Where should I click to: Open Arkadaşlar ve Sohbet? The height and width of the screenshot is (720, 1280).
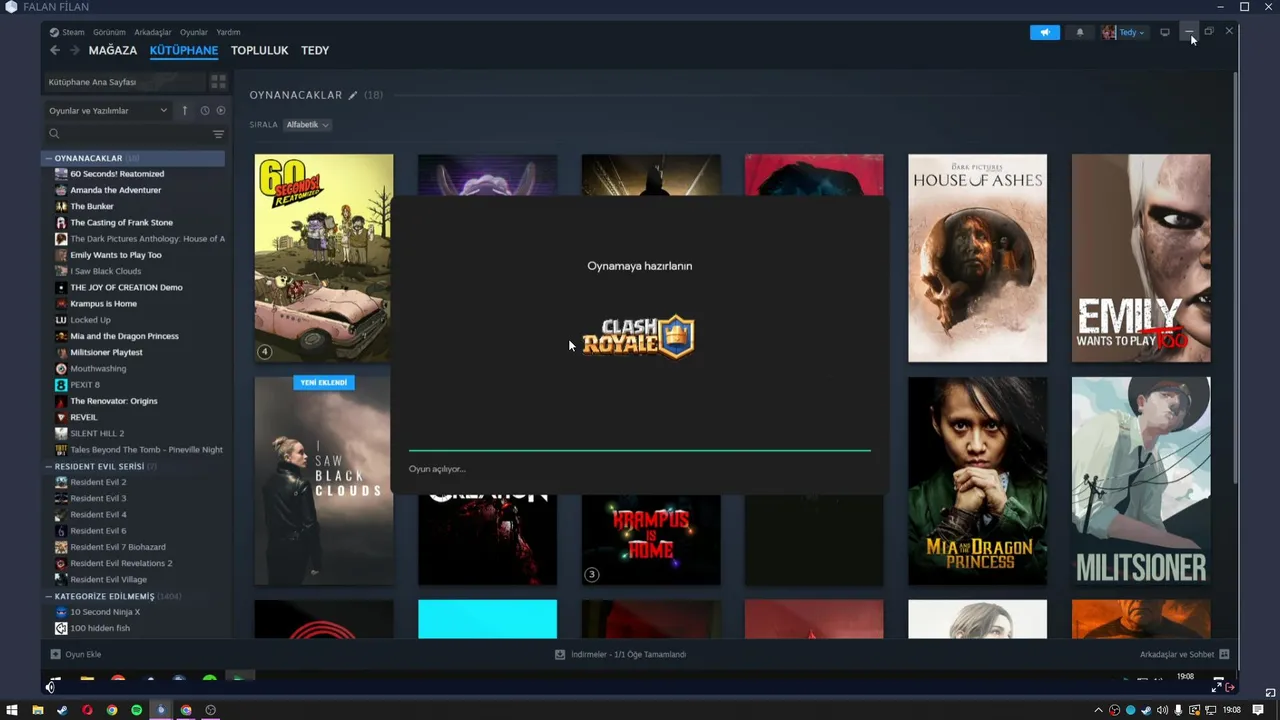click(1185, 654)
